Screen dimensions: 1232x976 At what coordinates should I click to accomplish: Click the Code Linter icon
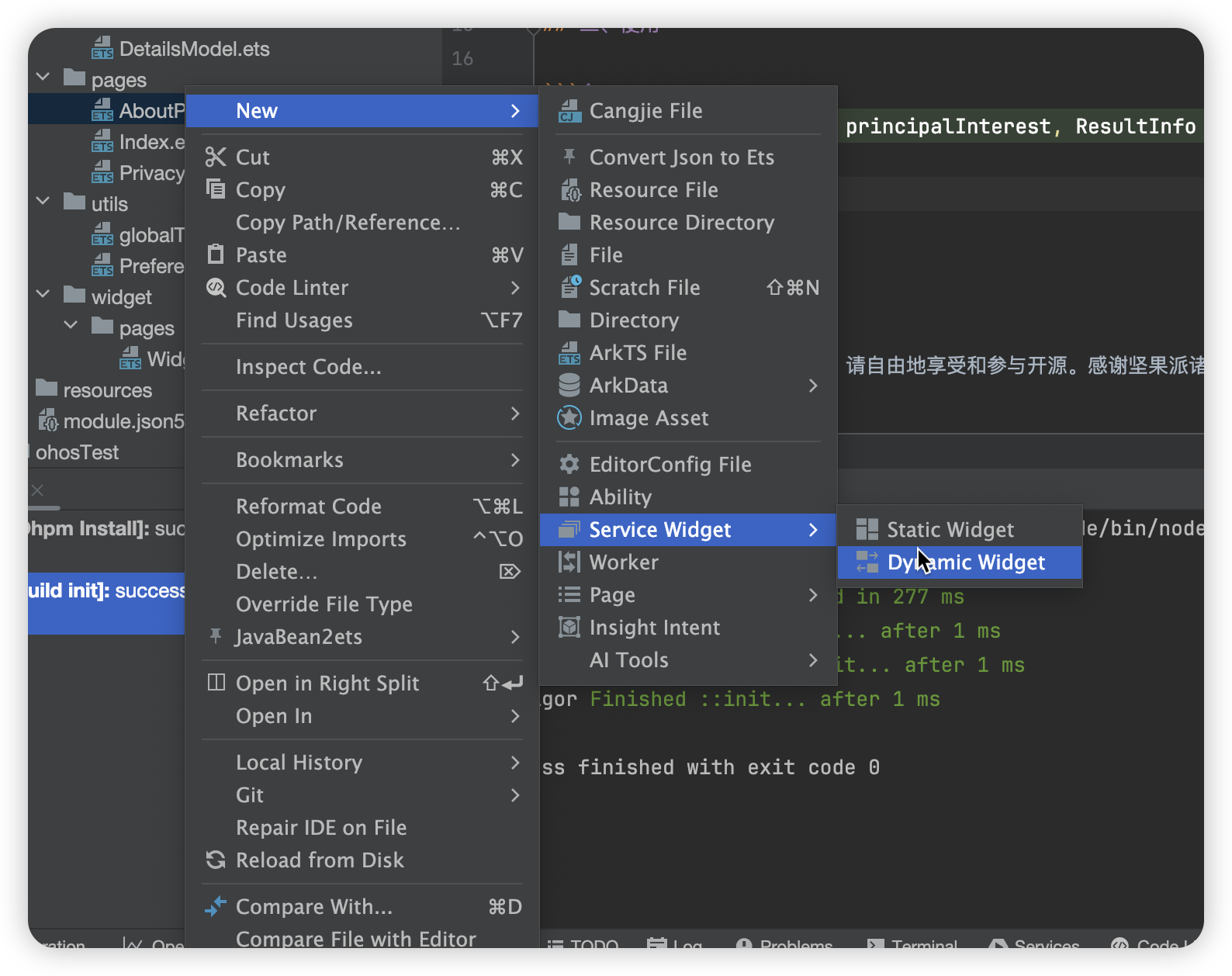click(x=216, y=288)
